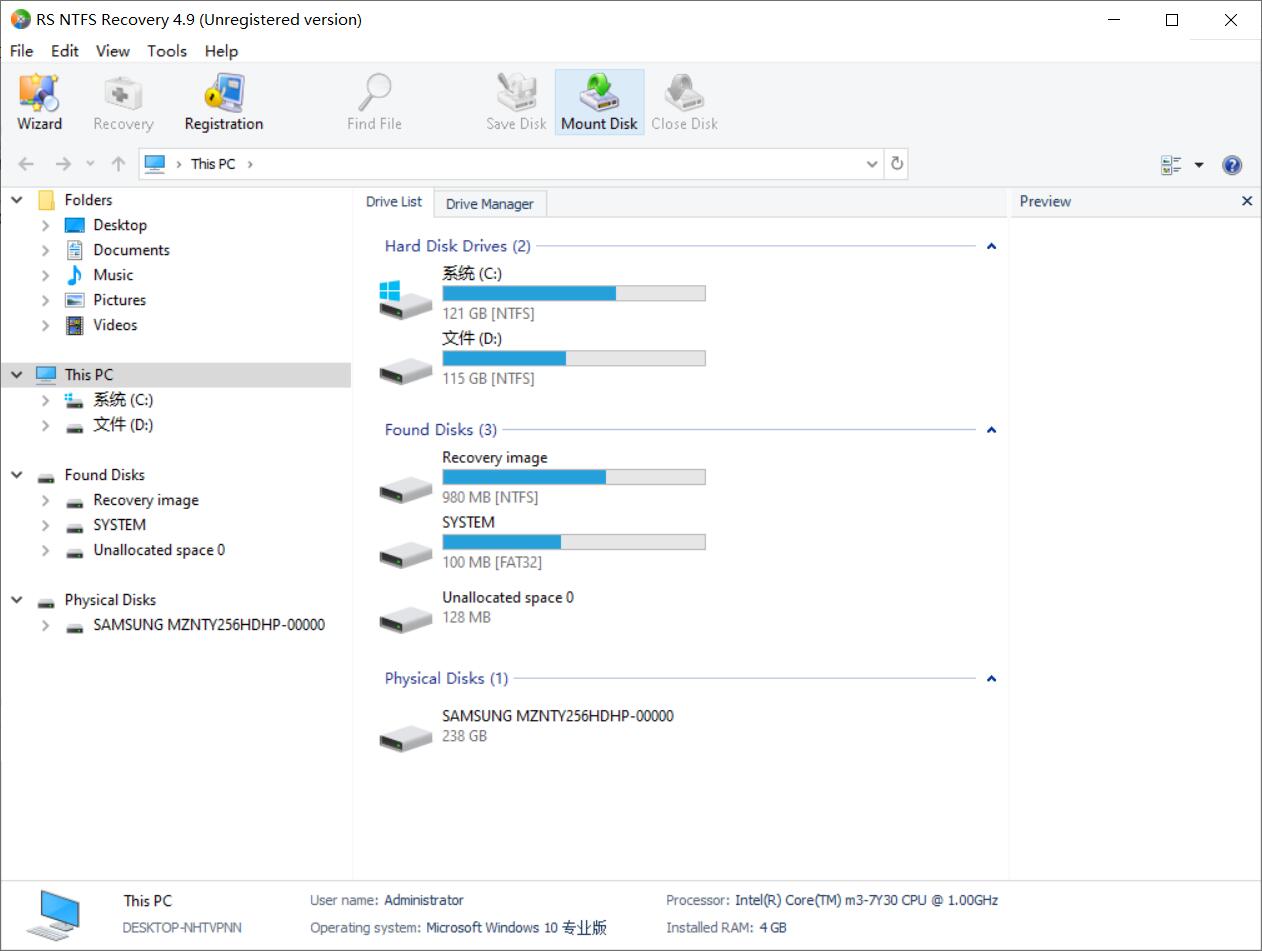The height and width of the screenshot is (951, 1262).
Task: Close the Preview panel
Action: click(1247, 201)
